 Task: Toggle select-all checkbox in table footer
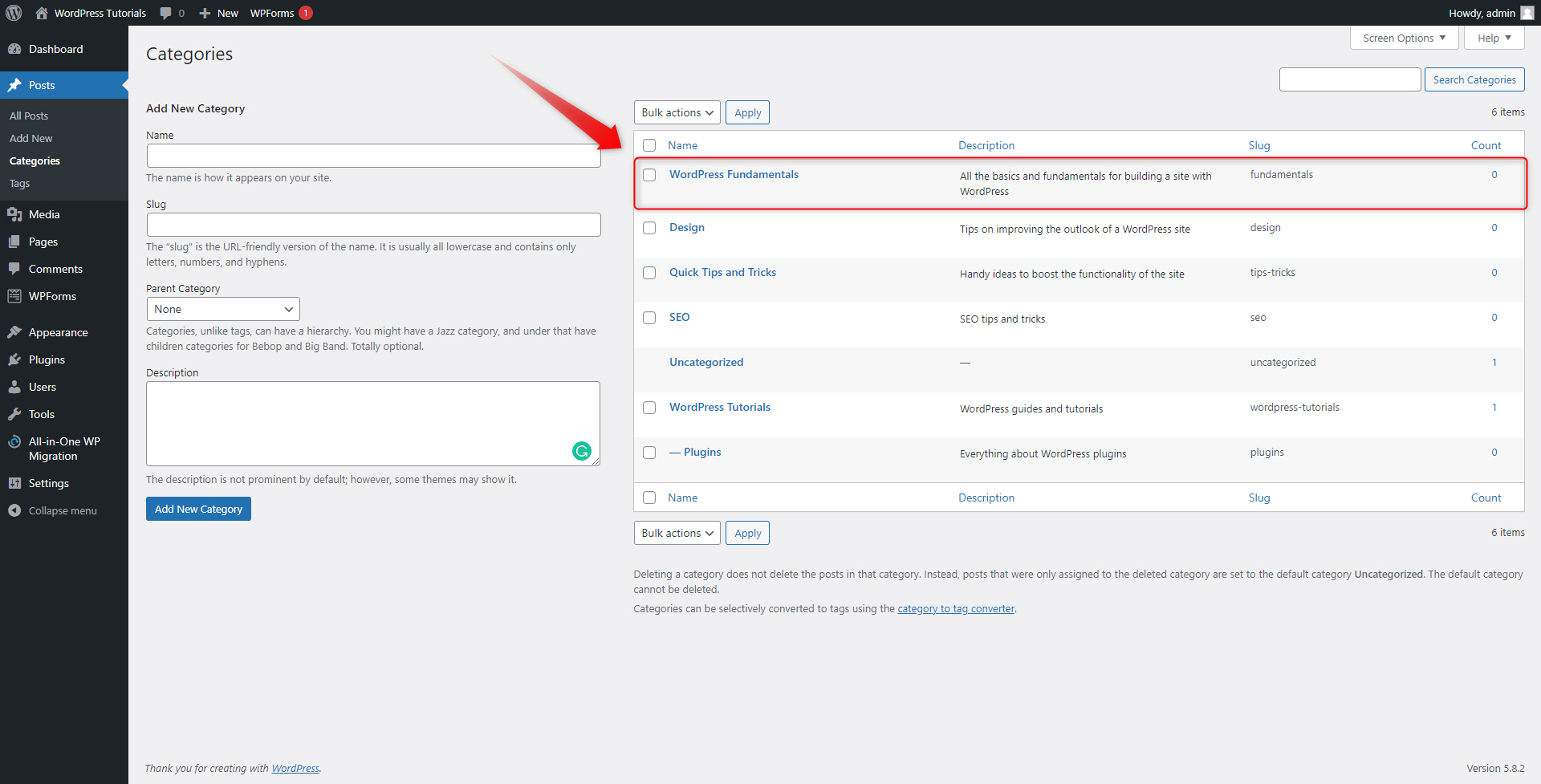click(x=649, y=498)
